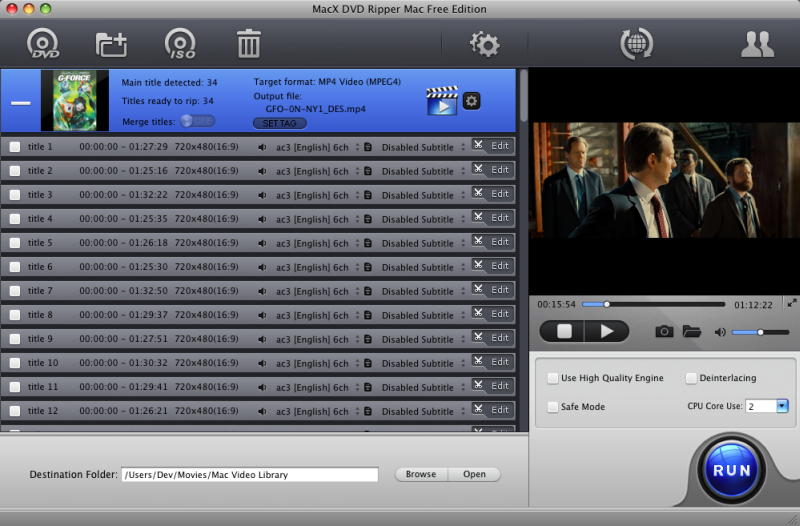Open the snapshot folder icon below preview
800x526 pixels.
[x=691, y=331]
